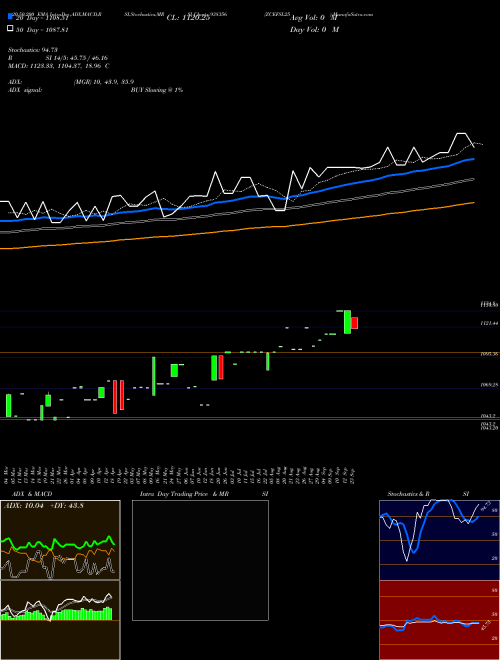
Task: Click the ADX & MACD panel title
Action: click(x=32, y=494)
